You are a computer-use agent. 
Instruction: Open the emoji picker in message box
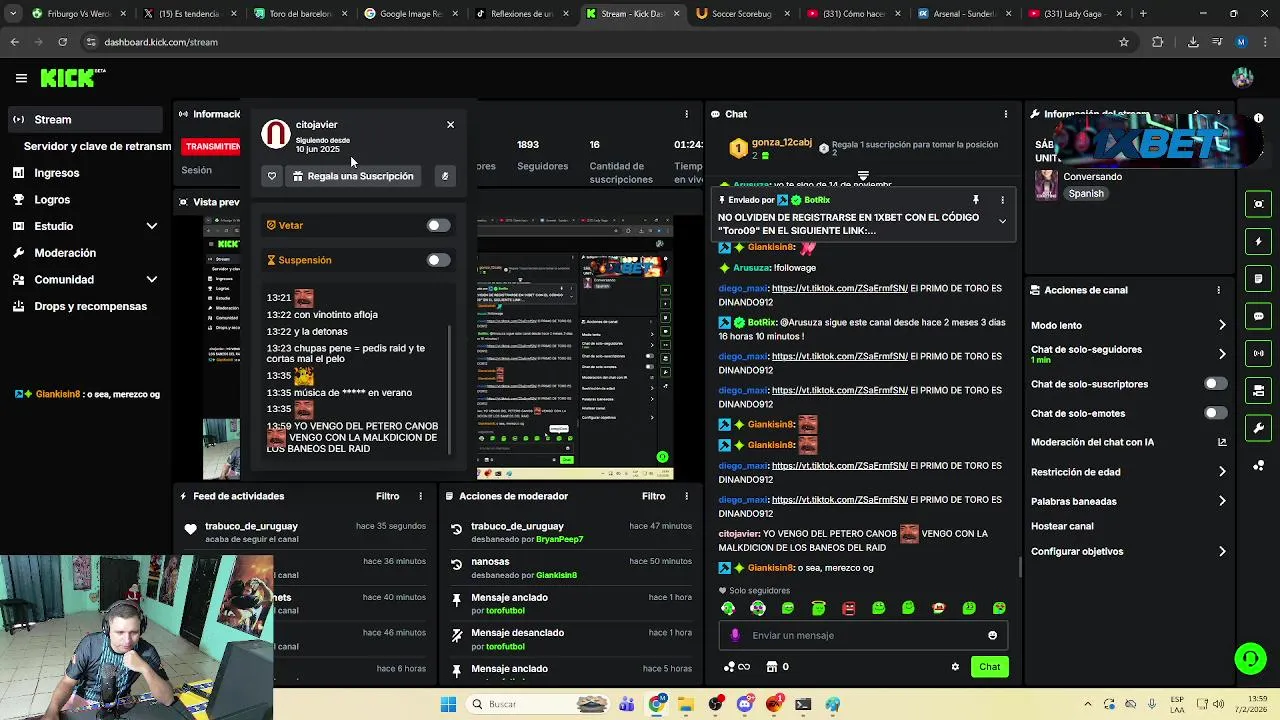[x=992, y=635]
